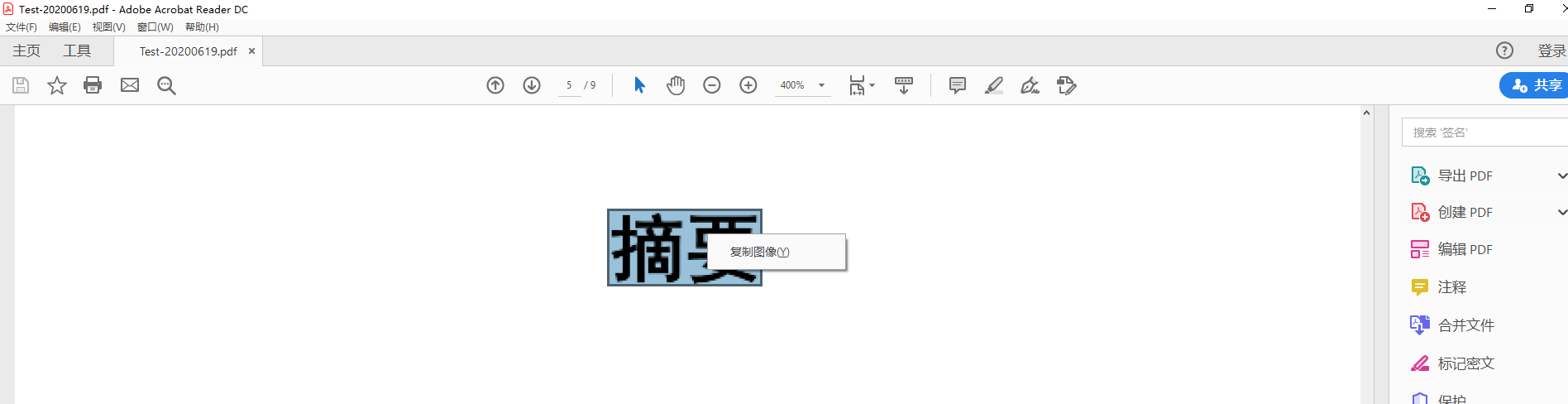Activate the selection arrow tool

[x=639, y=85]
